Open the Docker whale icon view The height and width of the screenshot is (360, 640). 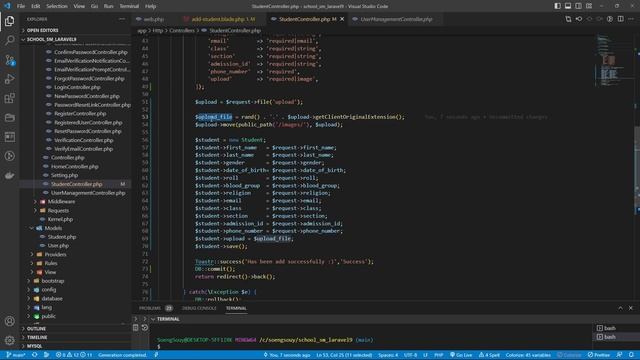(9, 176)
